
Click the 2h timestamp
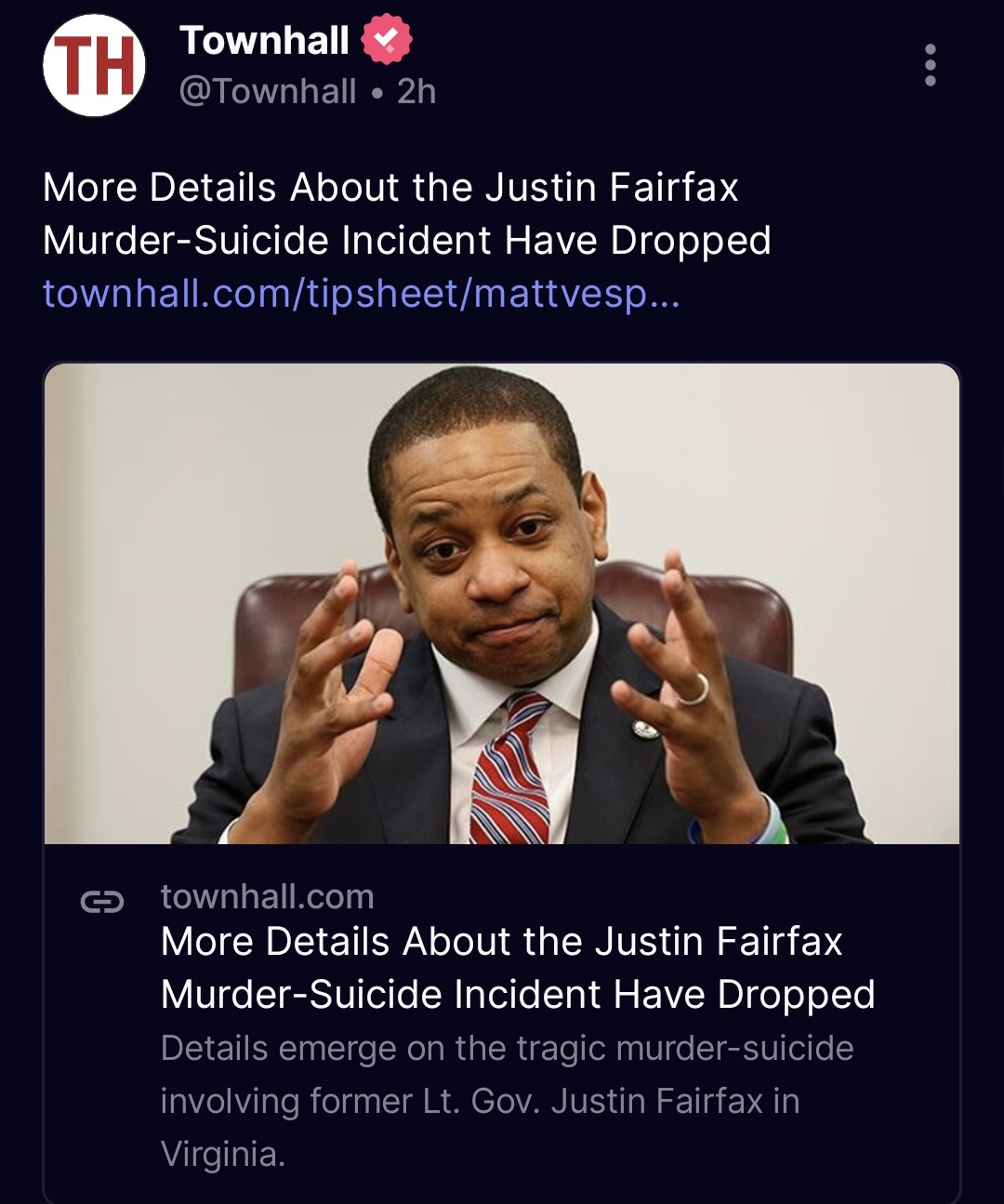[x=416, y=90]
